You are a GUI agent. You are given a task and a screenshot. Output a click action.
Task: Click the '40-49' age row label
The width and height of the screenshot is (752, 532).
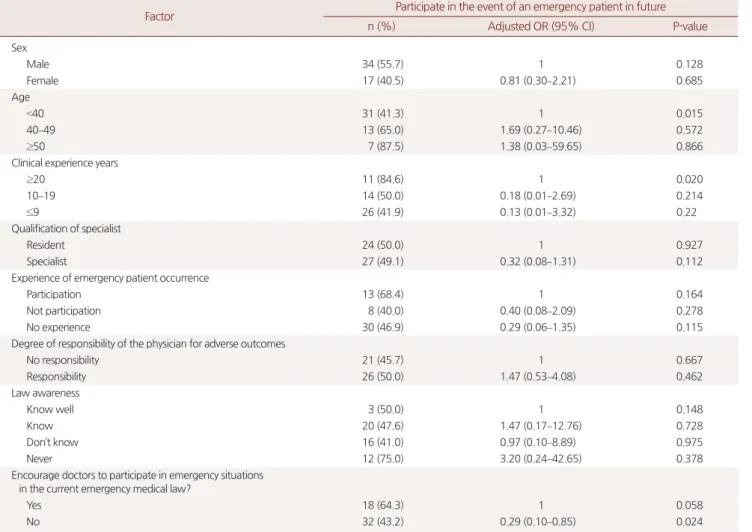coord(41,130)
